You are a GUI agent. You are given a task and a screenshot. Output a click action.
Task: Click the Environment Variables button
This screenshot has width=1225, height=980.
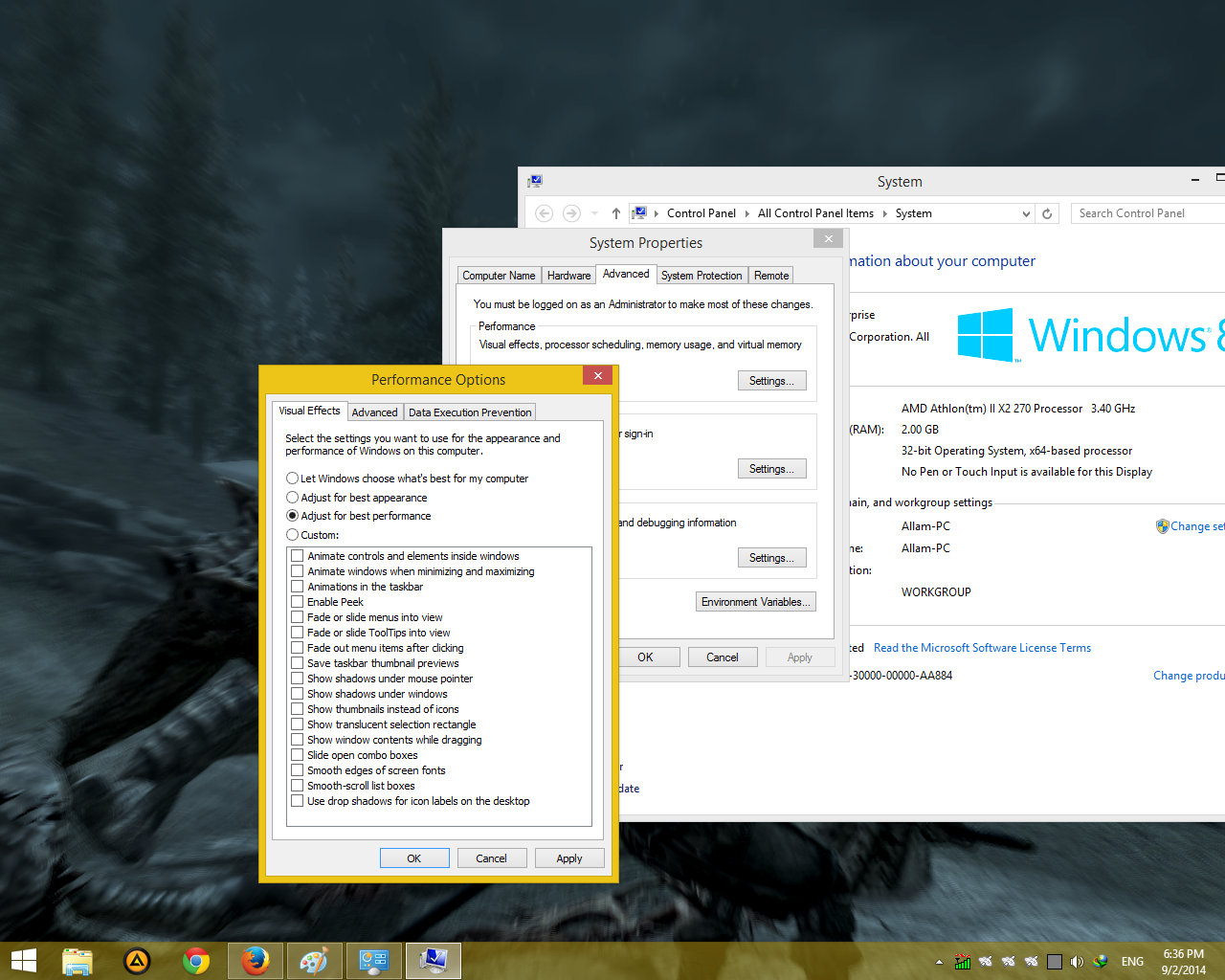point(755,601)
